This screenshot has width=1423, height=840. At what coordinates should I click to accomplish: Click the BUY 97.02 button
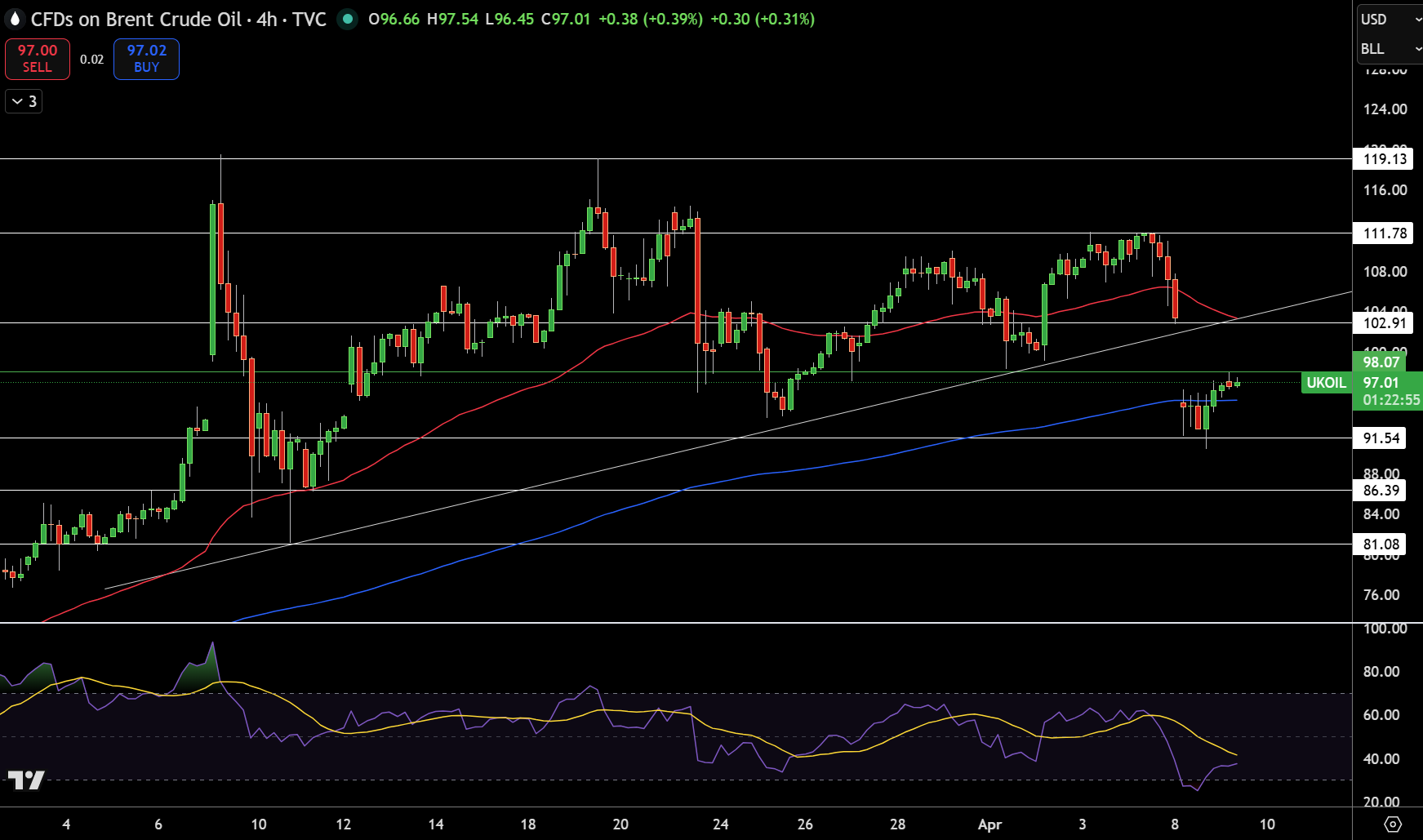146,59
